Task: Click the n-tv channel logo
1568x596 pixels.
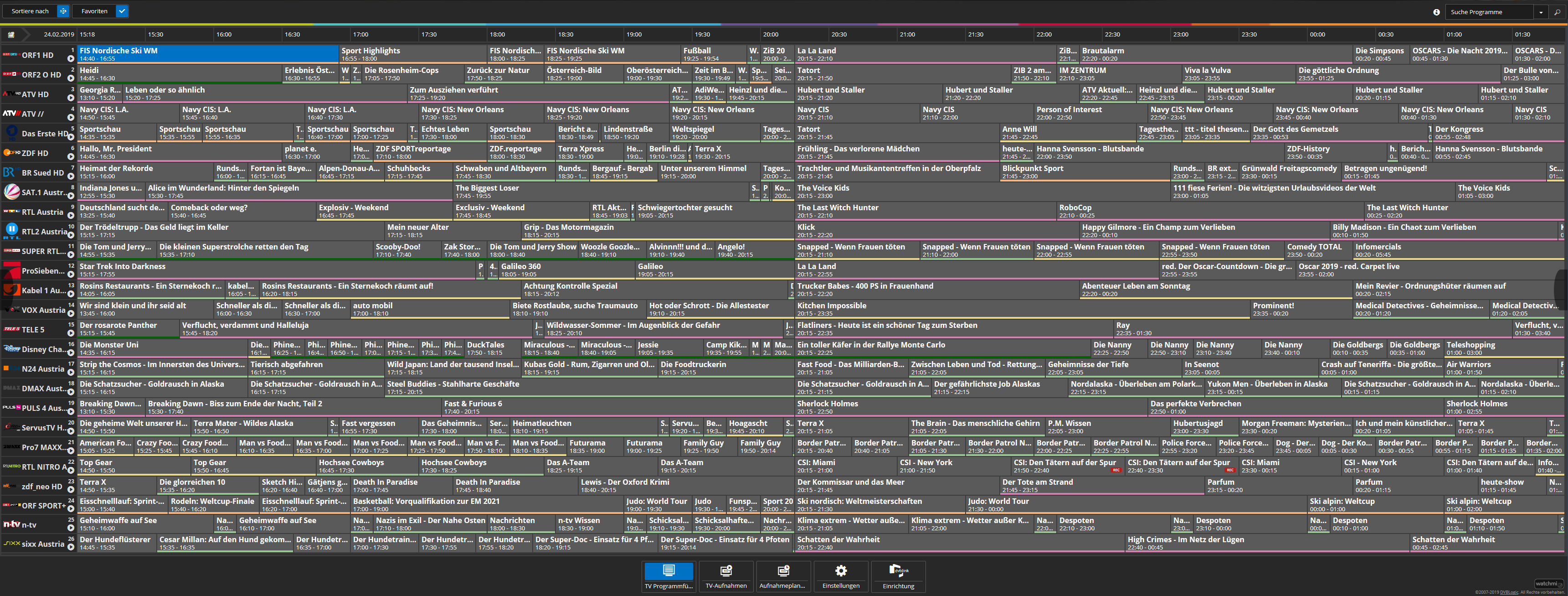Action: 11,524
